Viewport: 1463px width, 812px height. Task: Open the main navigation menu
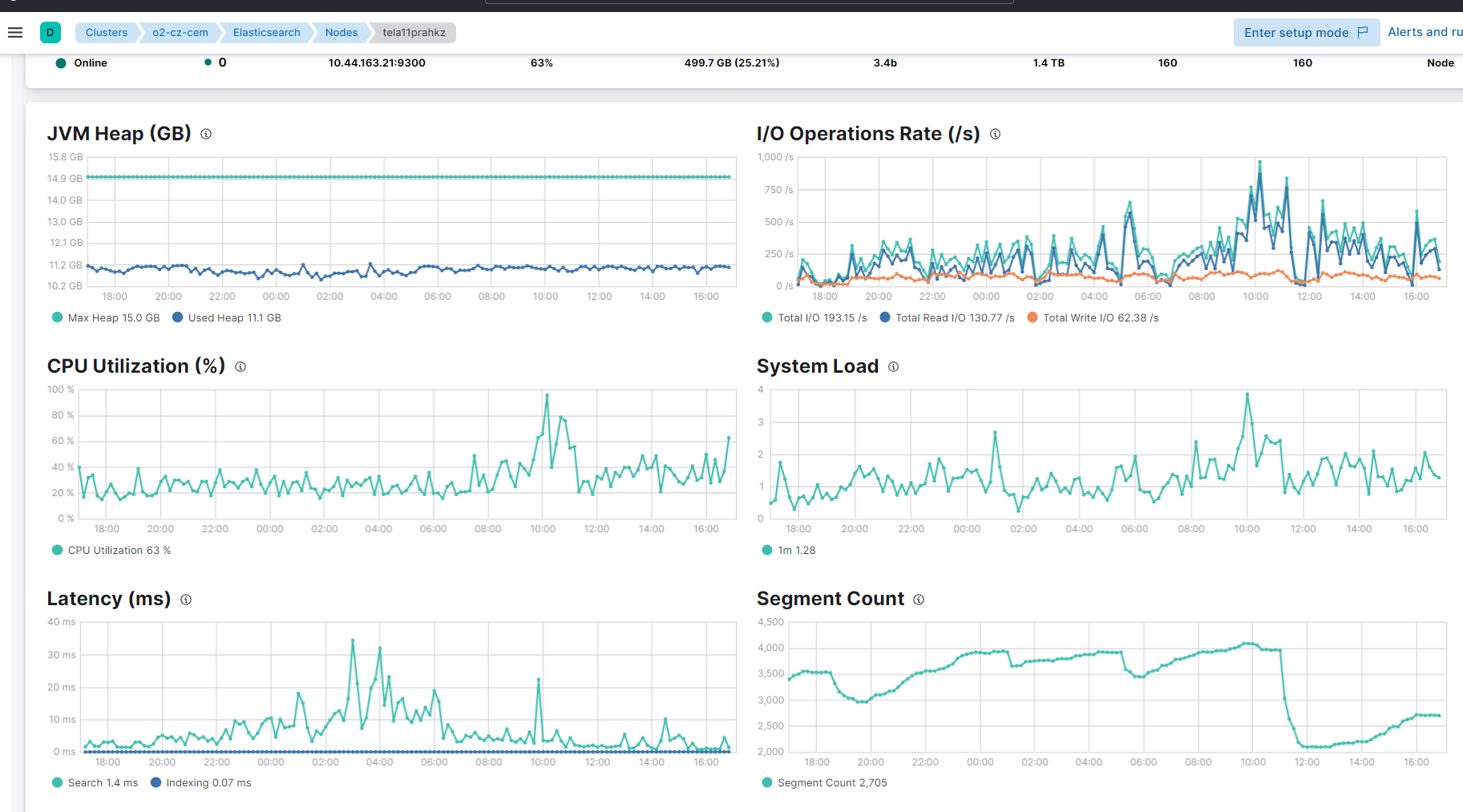[14, 32]
